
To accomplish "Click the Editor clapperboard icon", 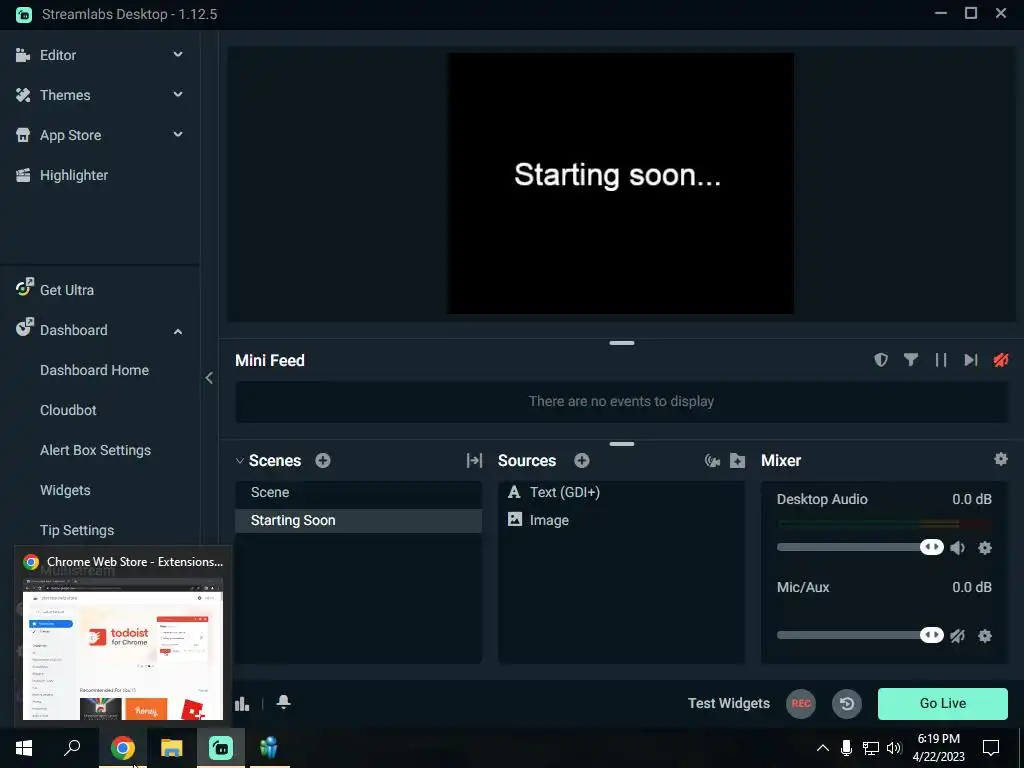I will tap(23, 55).
